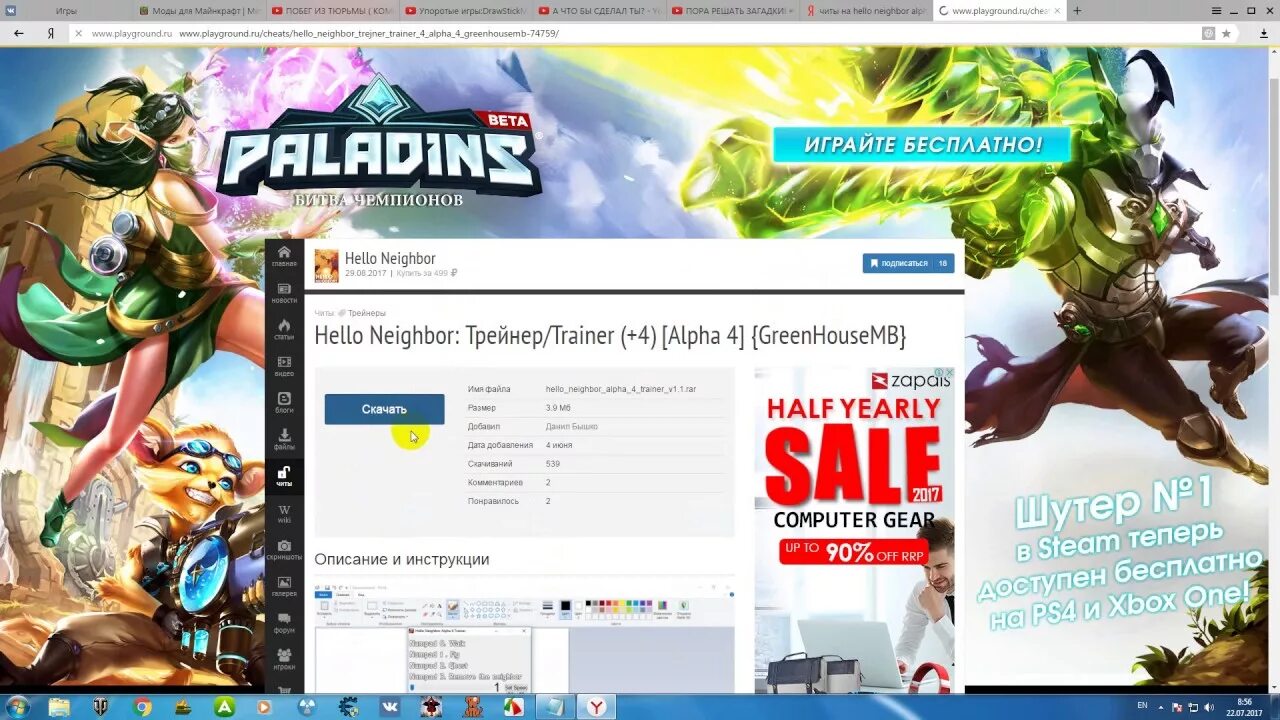This screenshot has height=720, width=1280.
Task: Bookmark page with star icon
Action: [x=1226, y=33]
